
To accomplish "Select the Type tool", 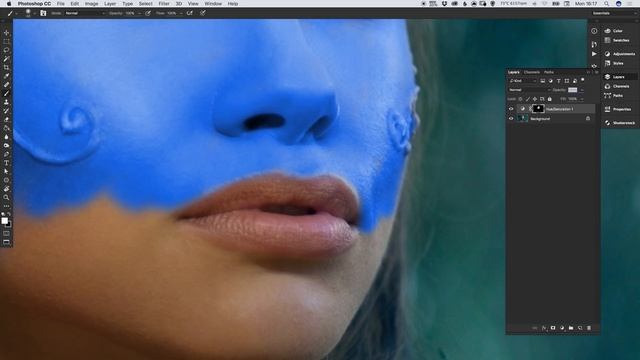I will 6,163.
